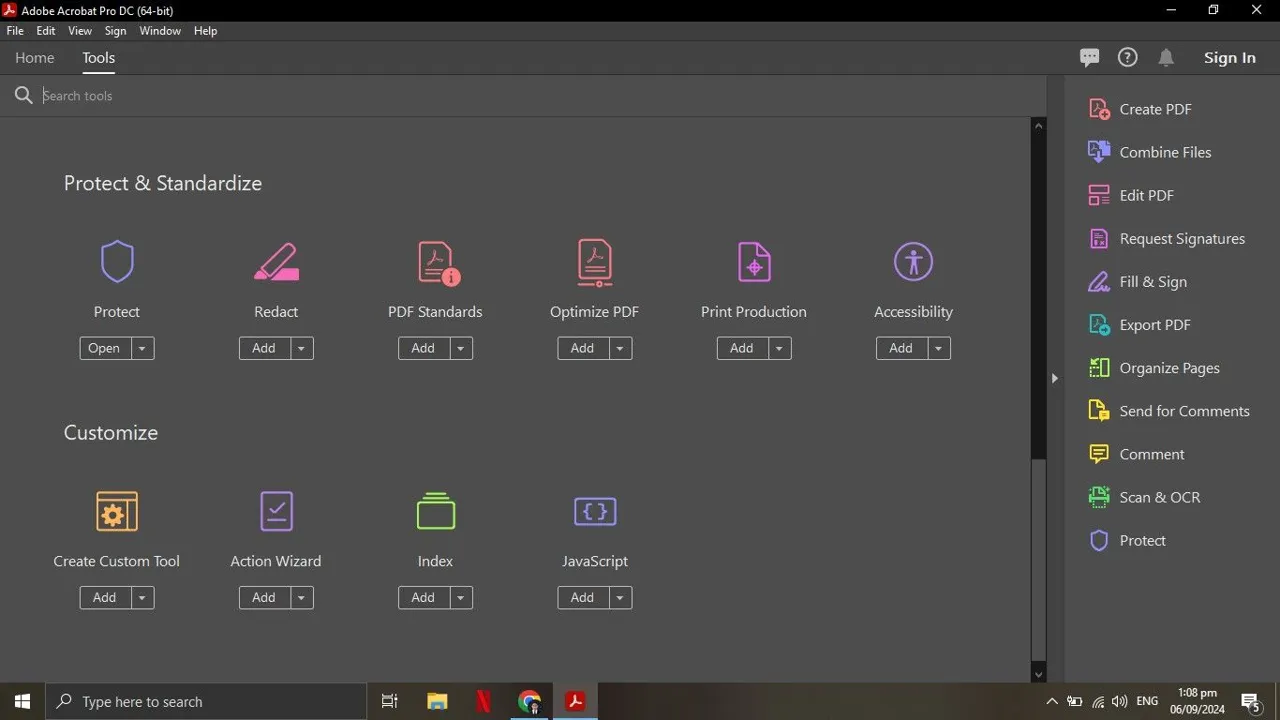Click Add button under PDF Standards
1280x720 pixels.
coord(423,348)
